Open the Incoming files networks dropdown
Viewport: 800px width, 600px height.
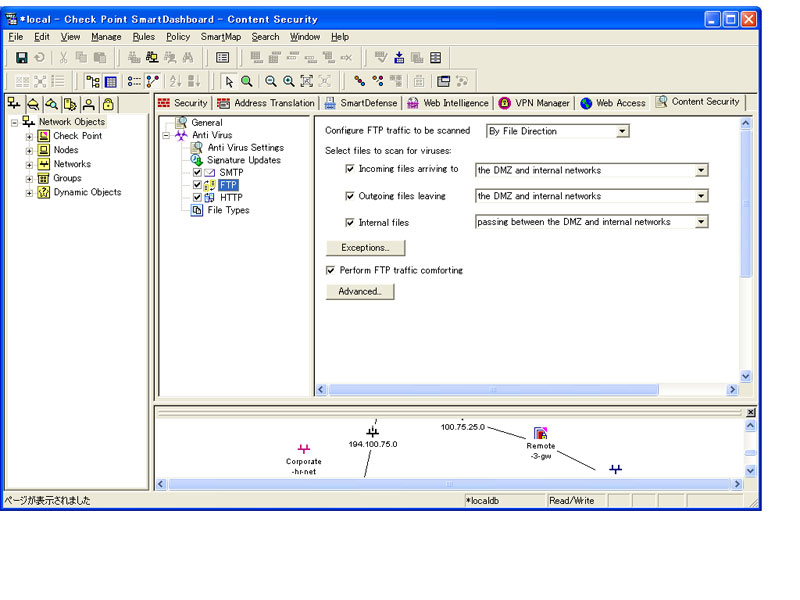(x=702, y=170)
